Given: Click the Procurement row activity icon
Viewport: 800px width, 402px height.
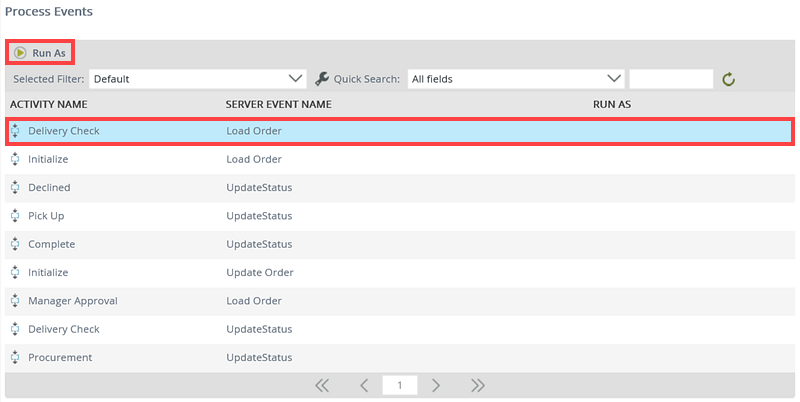Looking at the screenshot, I should 15,357.
